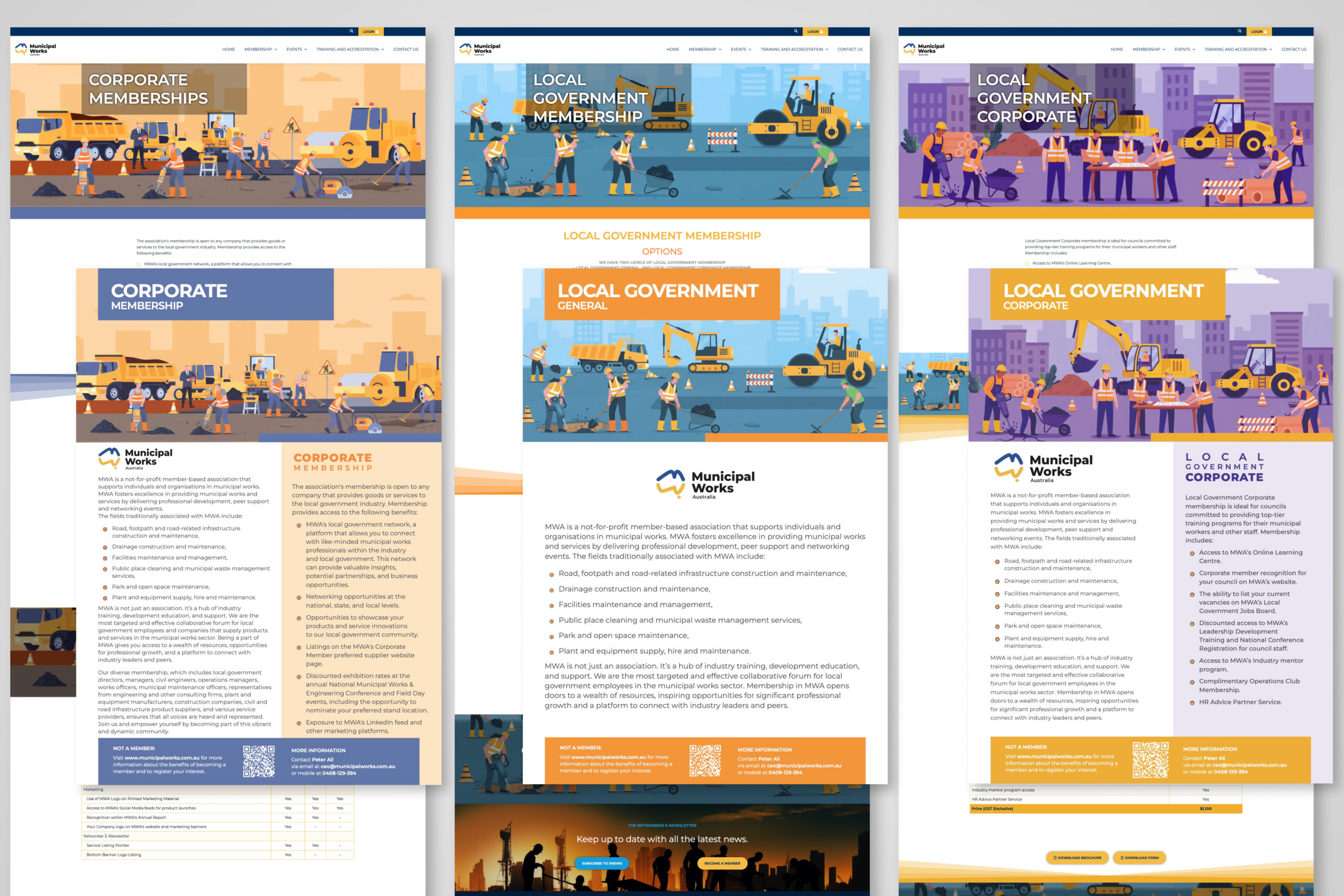Click ceo@municipalworks.com.au email on Corporate Membership brochure
Screen dimensions: 1344x896
[x=358, y=766]
